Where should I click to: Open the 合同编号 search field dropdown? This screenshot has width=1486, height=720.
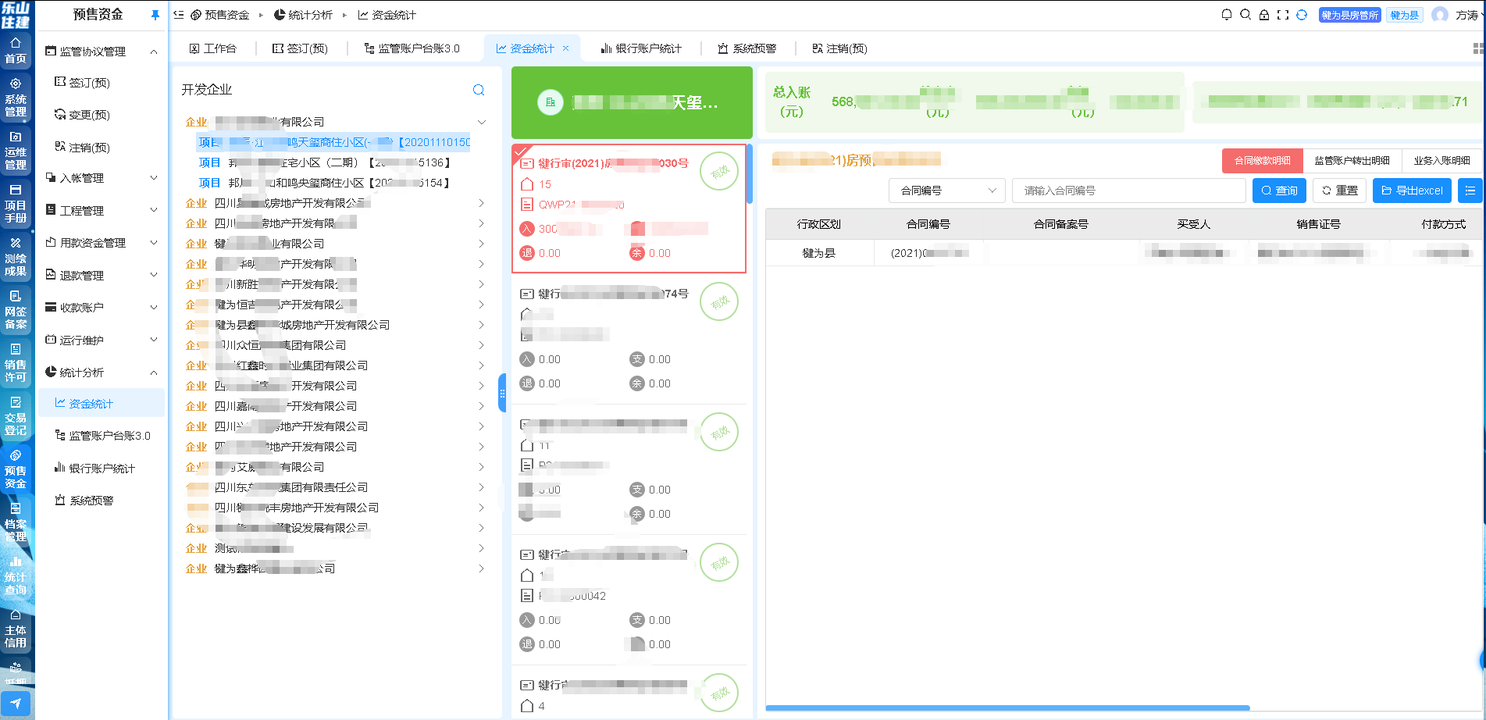[946, 190]
